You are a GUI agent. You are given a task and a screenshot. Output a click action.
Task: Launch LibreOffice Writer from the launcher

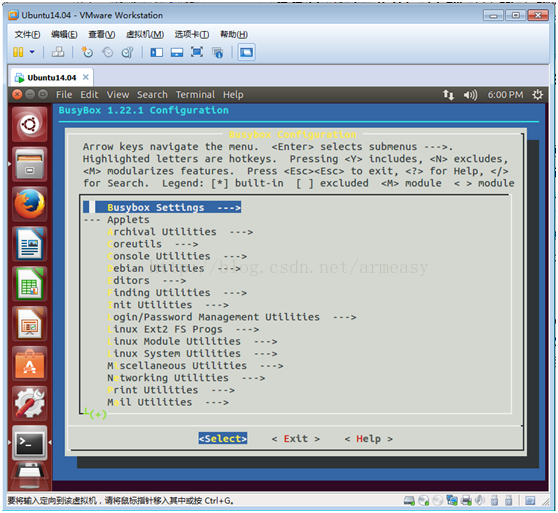click(x=30, y=244)
